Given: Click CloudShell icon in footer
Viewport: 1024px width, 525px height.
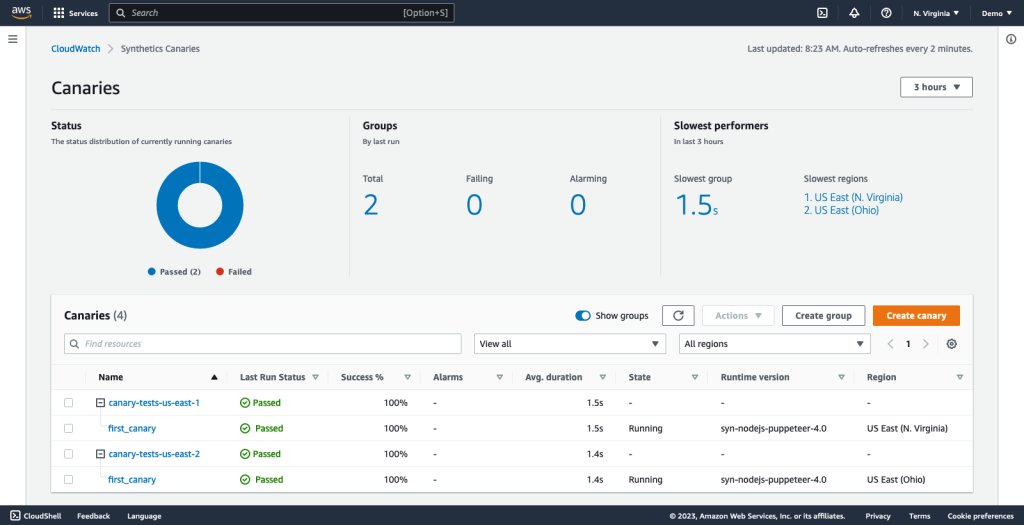Looking at the screenshot, I should pos(15,516).
